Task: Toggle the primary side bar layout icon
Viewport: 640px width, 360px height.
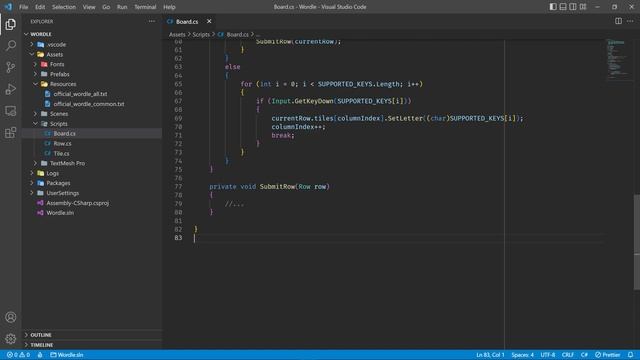Action: (x=553, y=7)
